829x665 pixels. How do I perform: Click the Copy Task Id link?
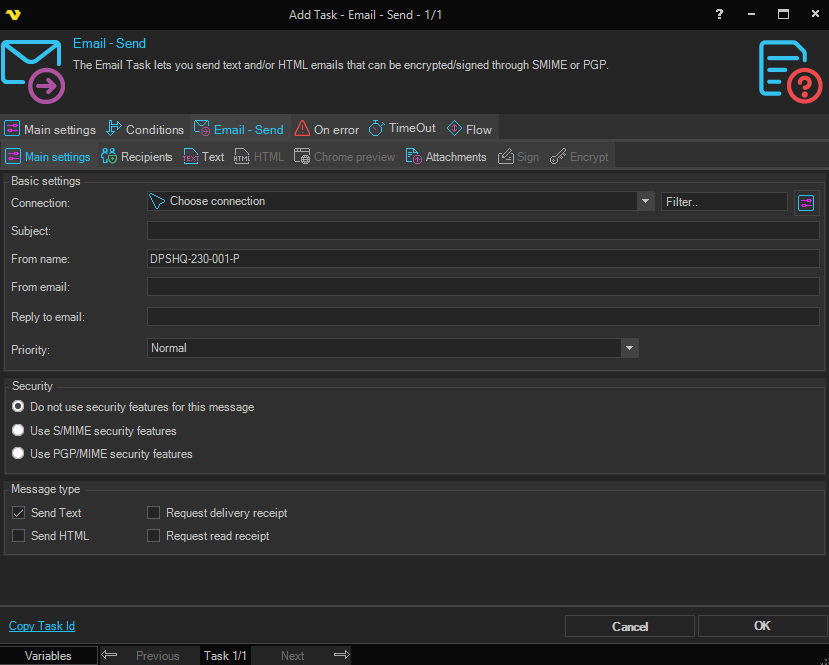click(x=42, y=626)
